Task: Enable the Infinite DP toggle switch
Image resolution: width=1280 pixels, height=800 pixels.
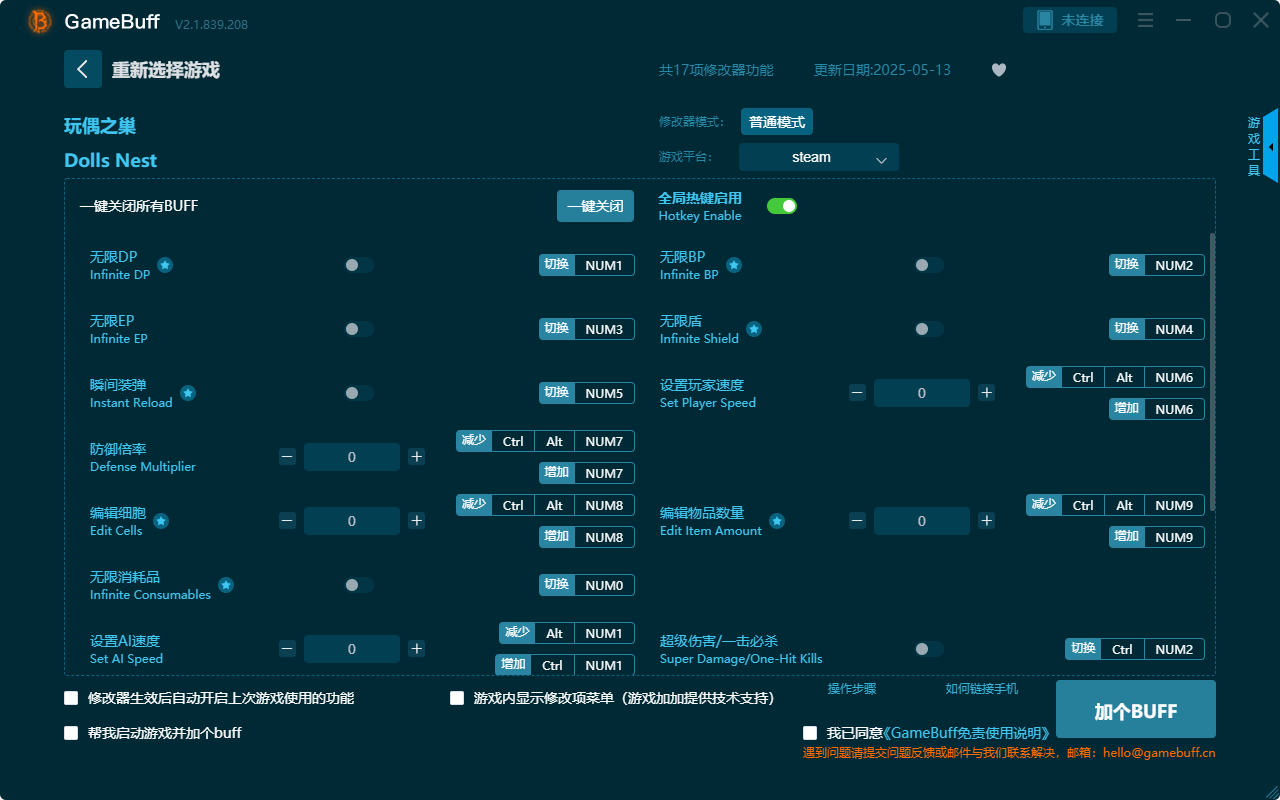Action: pos(358,265)
